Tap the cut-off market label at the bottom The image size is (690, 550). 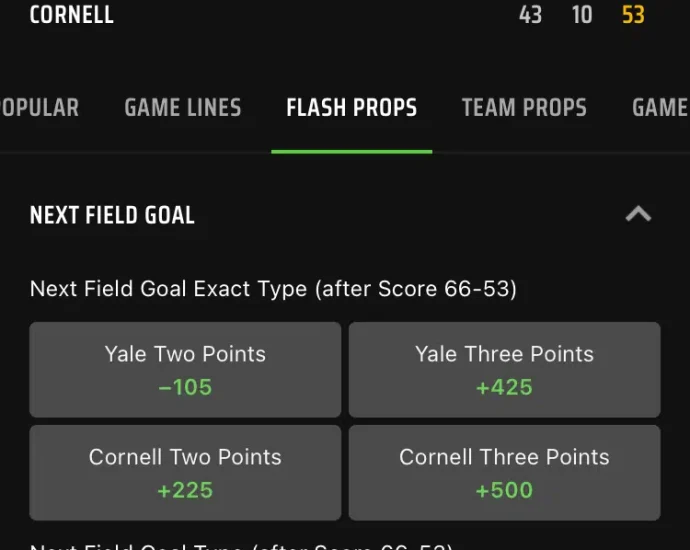240,545
